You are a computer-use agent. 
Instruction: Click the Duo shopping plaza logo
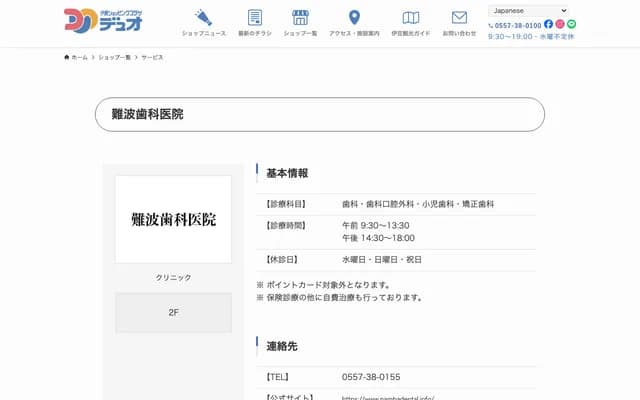tap(103, 20)
